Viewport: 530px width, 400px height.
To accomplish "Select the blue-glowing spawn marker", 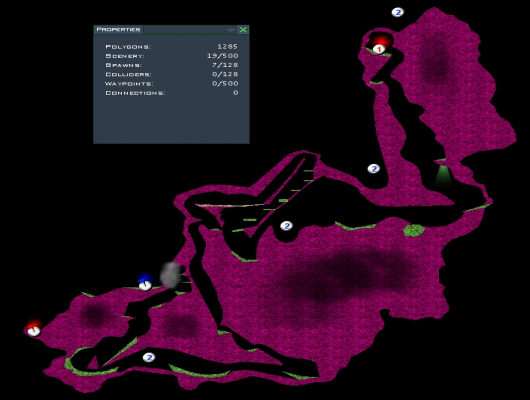I will (145, 286).
